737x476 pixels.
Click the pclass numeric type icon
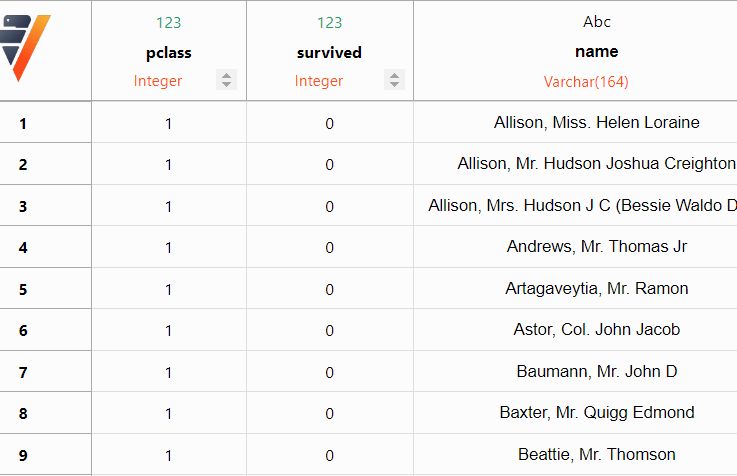(x=169, y=23)
